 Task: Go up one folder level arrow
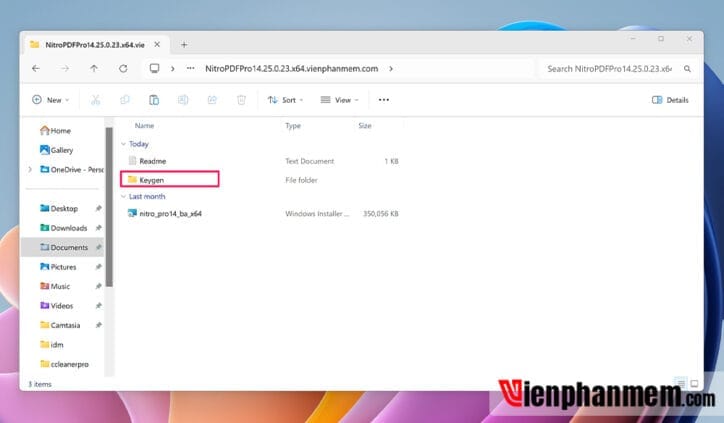coord(94,68)
